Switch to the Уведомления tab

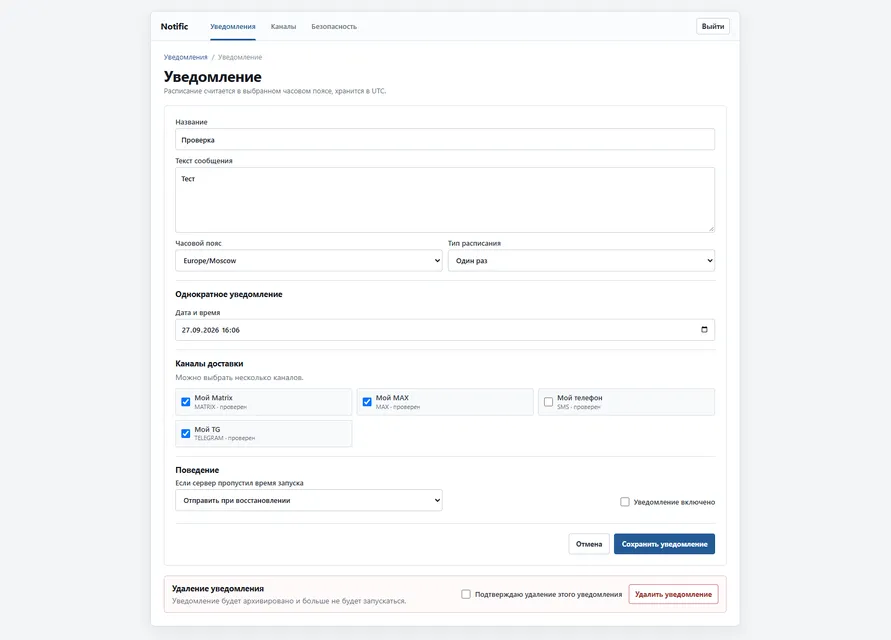[x=233, y=27]
